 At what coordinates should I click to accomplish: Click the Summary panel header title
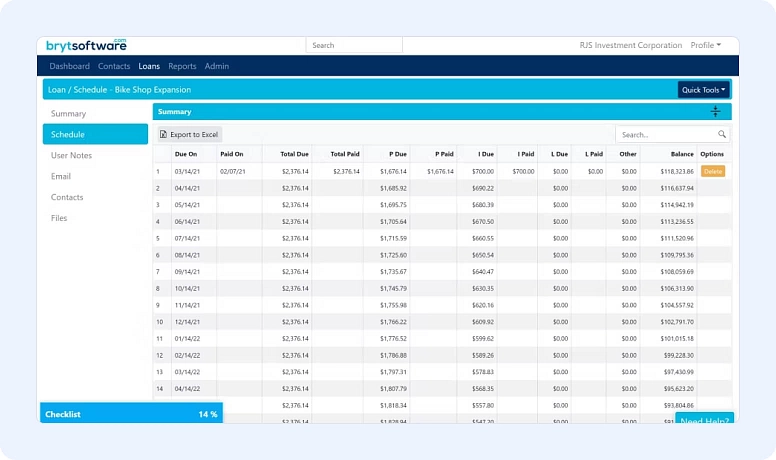[x=174, y=111]
